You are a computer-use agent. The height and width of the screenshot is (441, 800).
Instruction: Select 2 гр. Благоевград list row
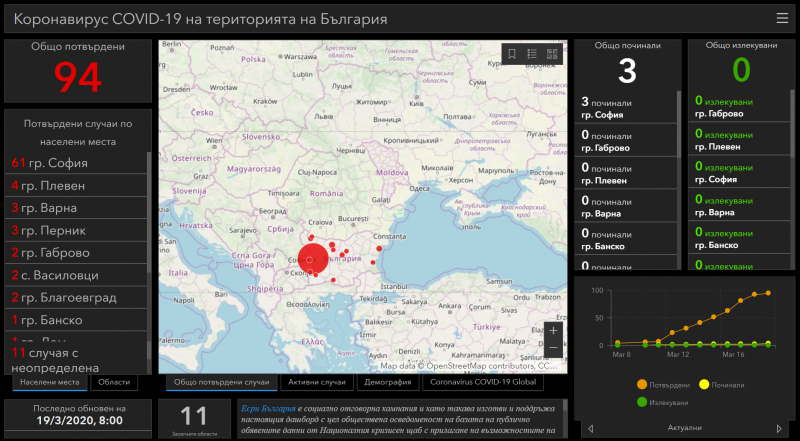[x=76, y=298]
